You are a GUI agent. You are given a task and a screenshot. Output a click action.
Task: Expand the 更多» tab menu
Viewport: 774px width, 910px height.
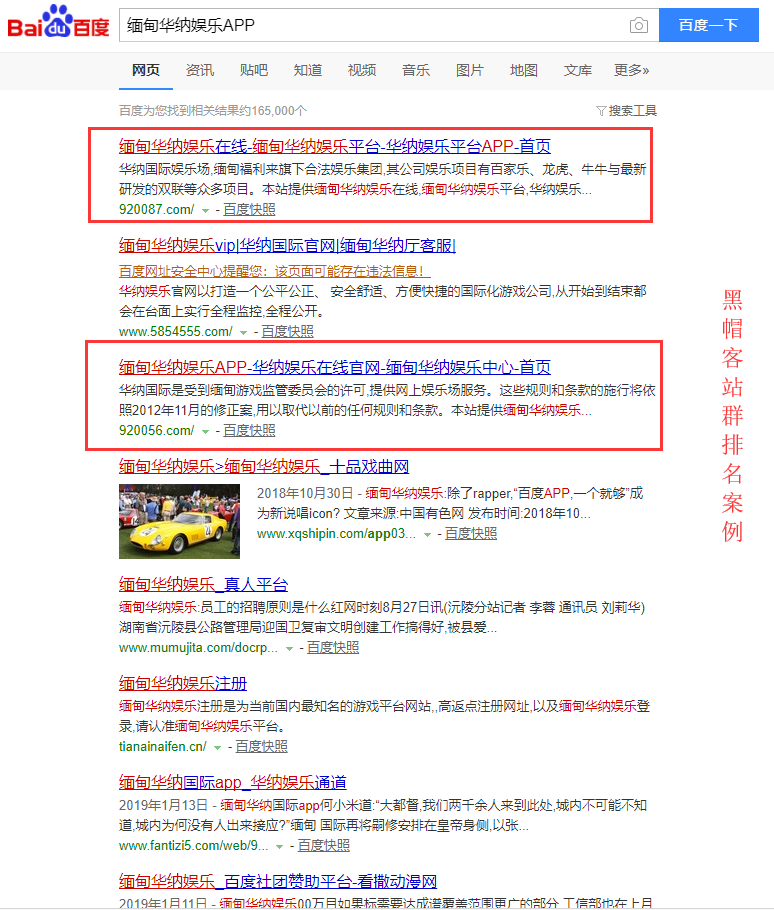pos(631,70)
